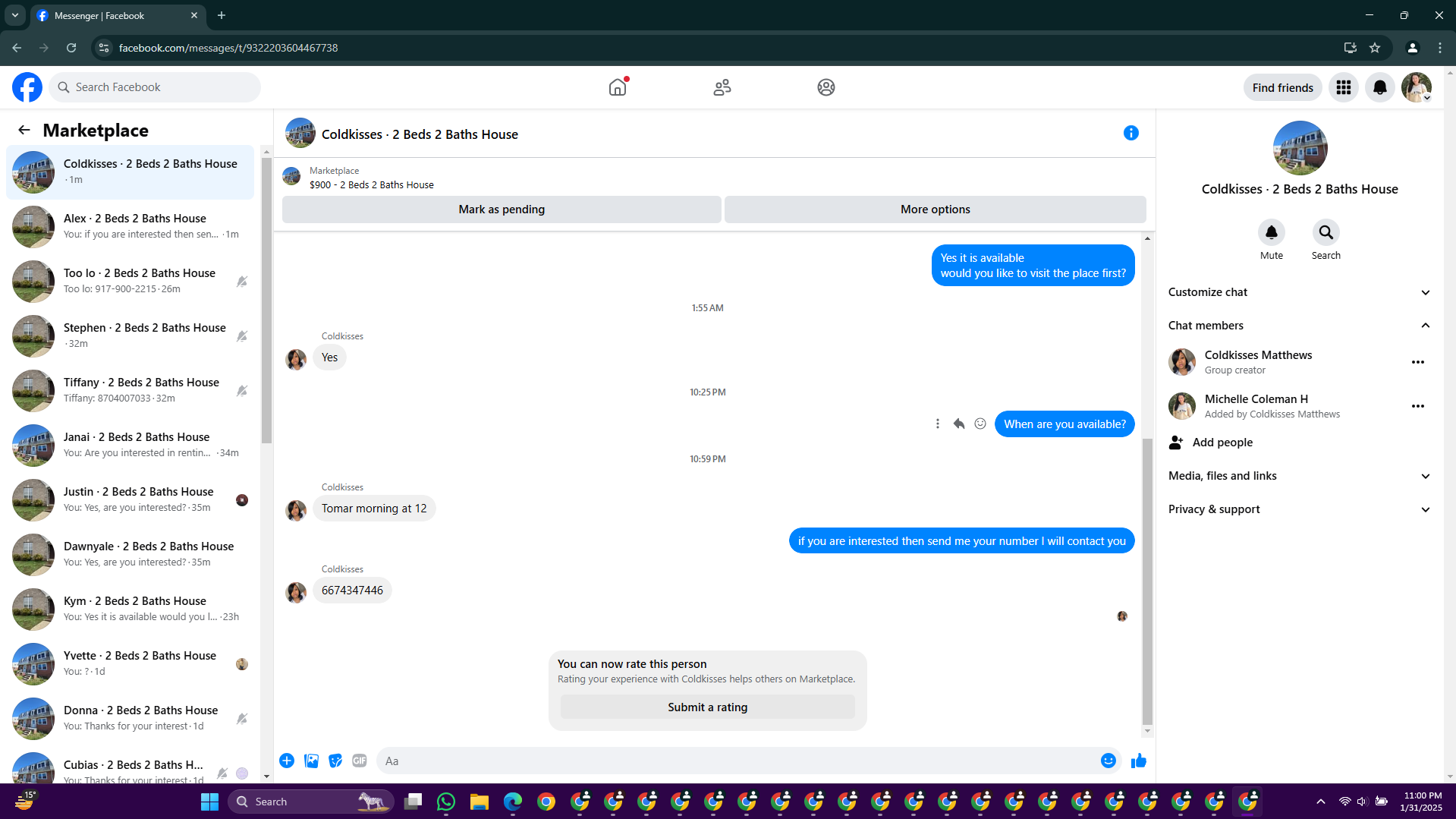The image size is (1456, 819).
Task: Click Find friends button
Action: [1282, 87]
